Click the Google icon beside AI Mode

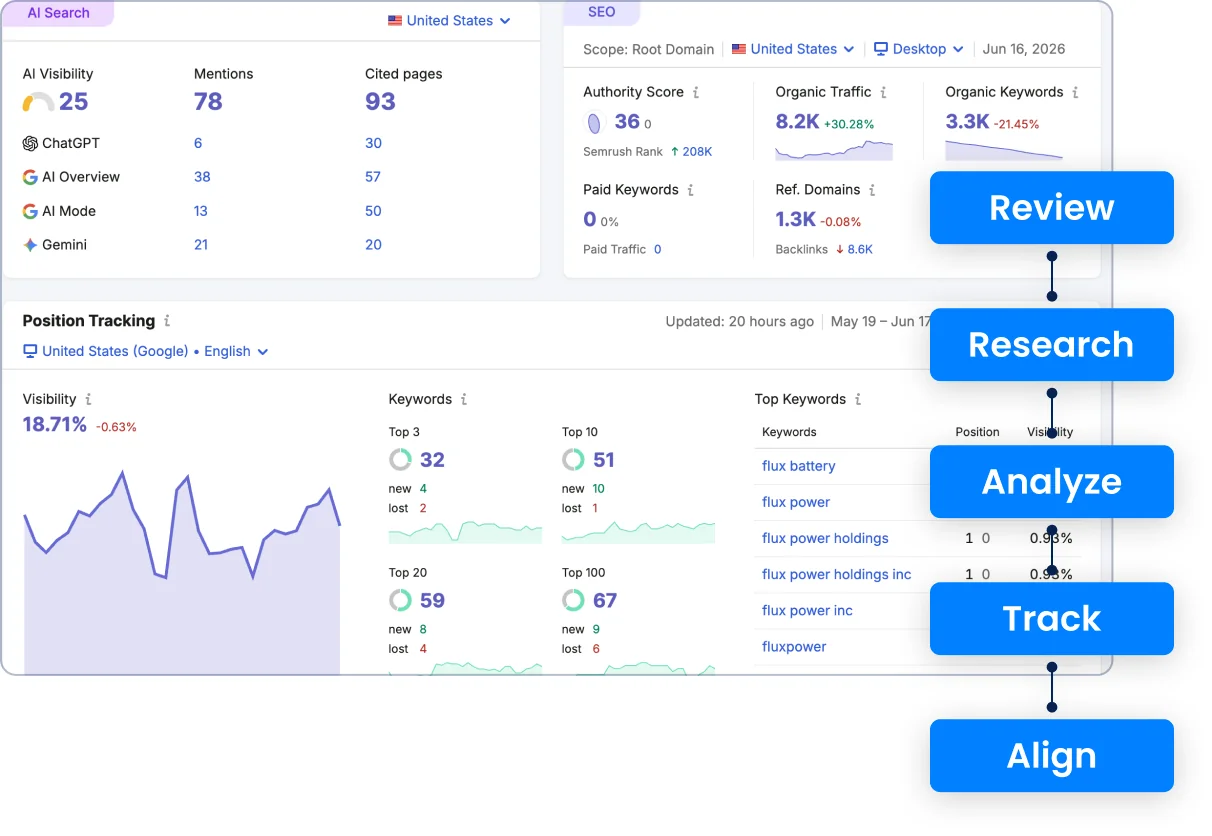[x=30, y=211]
